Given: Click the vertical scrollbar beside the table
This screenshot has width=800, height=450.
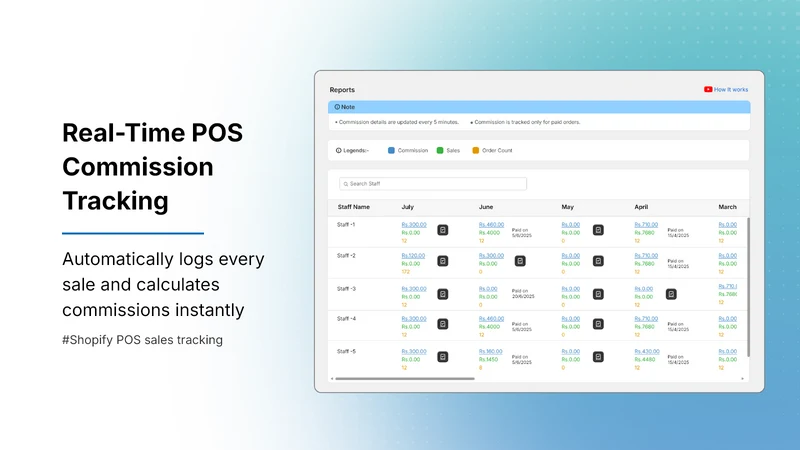Looking at the screenshot, I should (x=748, y=287).
